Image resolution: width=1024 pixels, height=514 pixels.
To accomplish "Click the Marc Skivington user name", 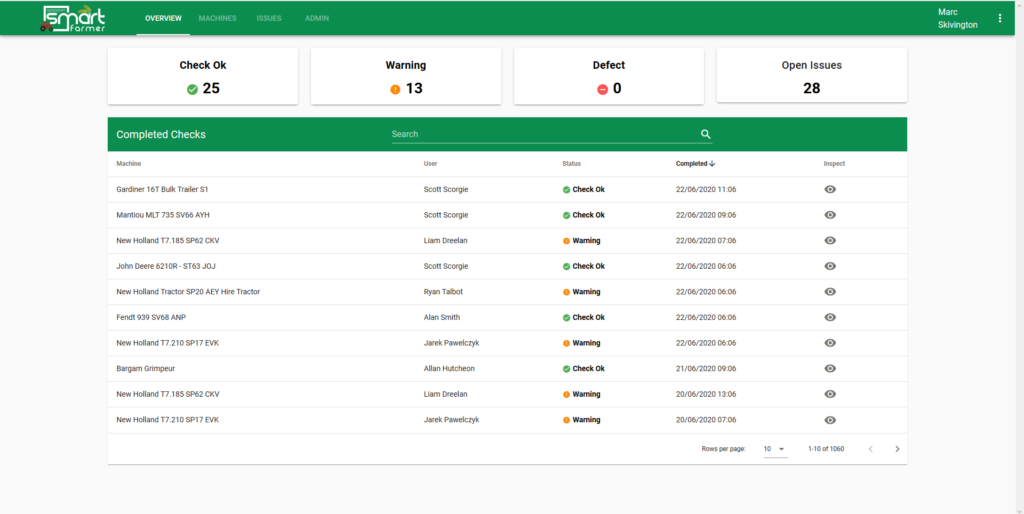I will click(x=957, y=18).
